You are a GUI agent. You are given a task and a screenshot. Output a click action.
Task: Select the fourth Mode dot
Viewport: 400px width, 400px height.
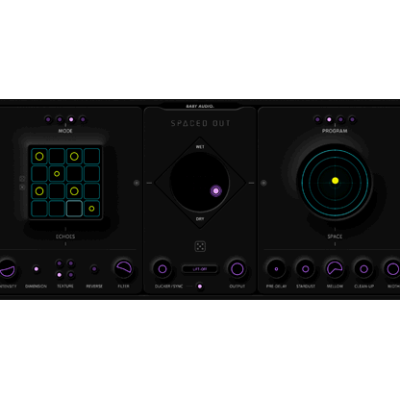(83, 119)
